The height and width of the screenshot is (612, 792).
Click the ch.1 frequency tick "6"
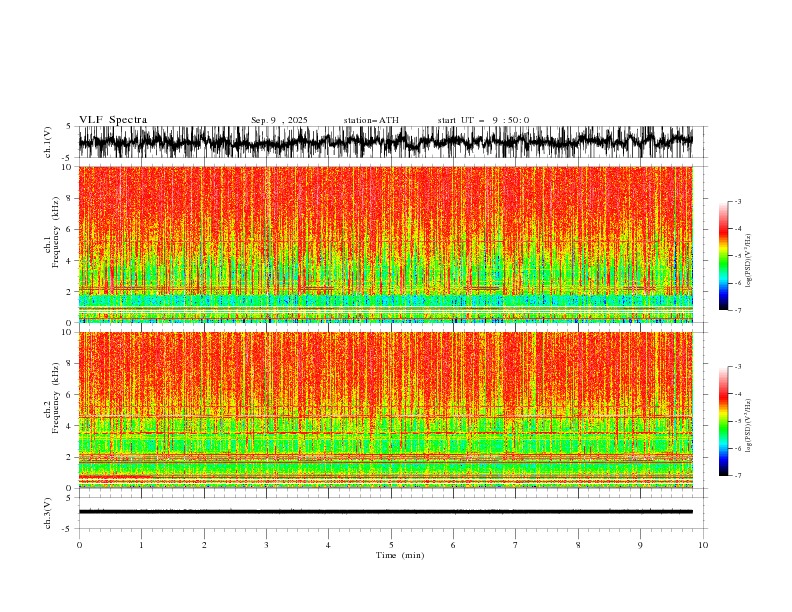pos(69,230)
